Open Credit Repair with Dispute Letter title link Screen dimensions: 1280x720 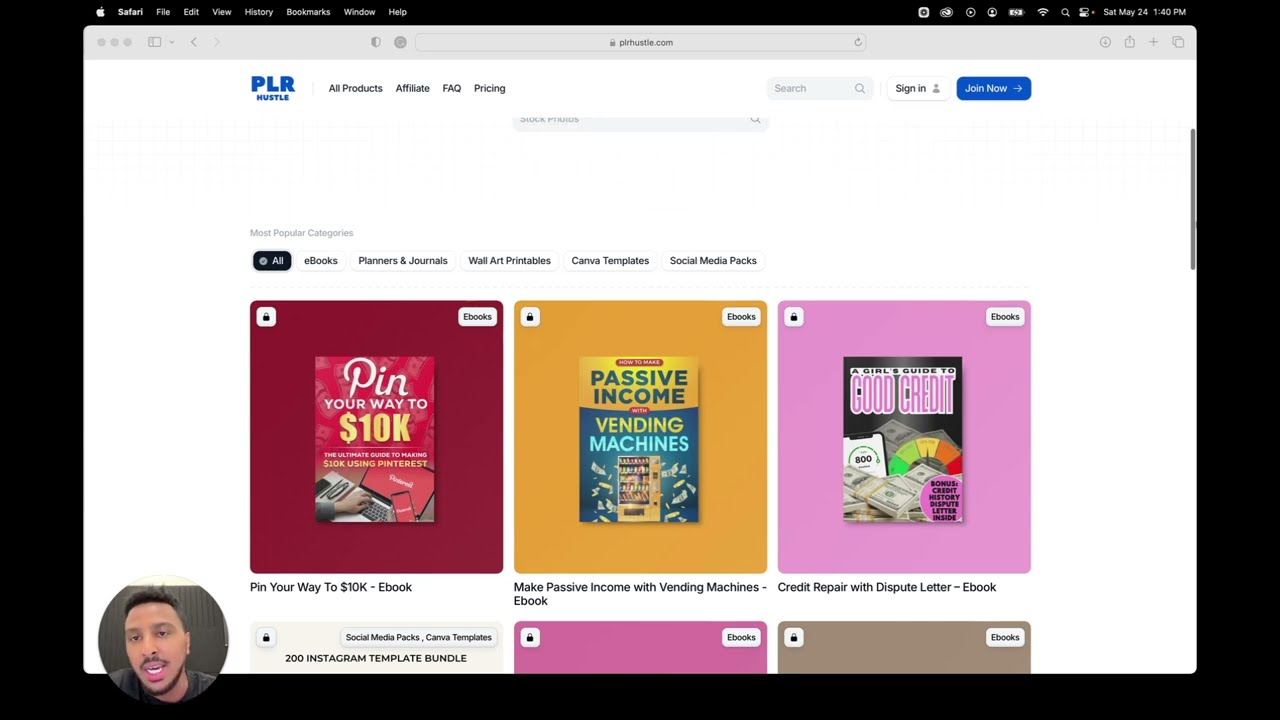click(x=887, y=587)
